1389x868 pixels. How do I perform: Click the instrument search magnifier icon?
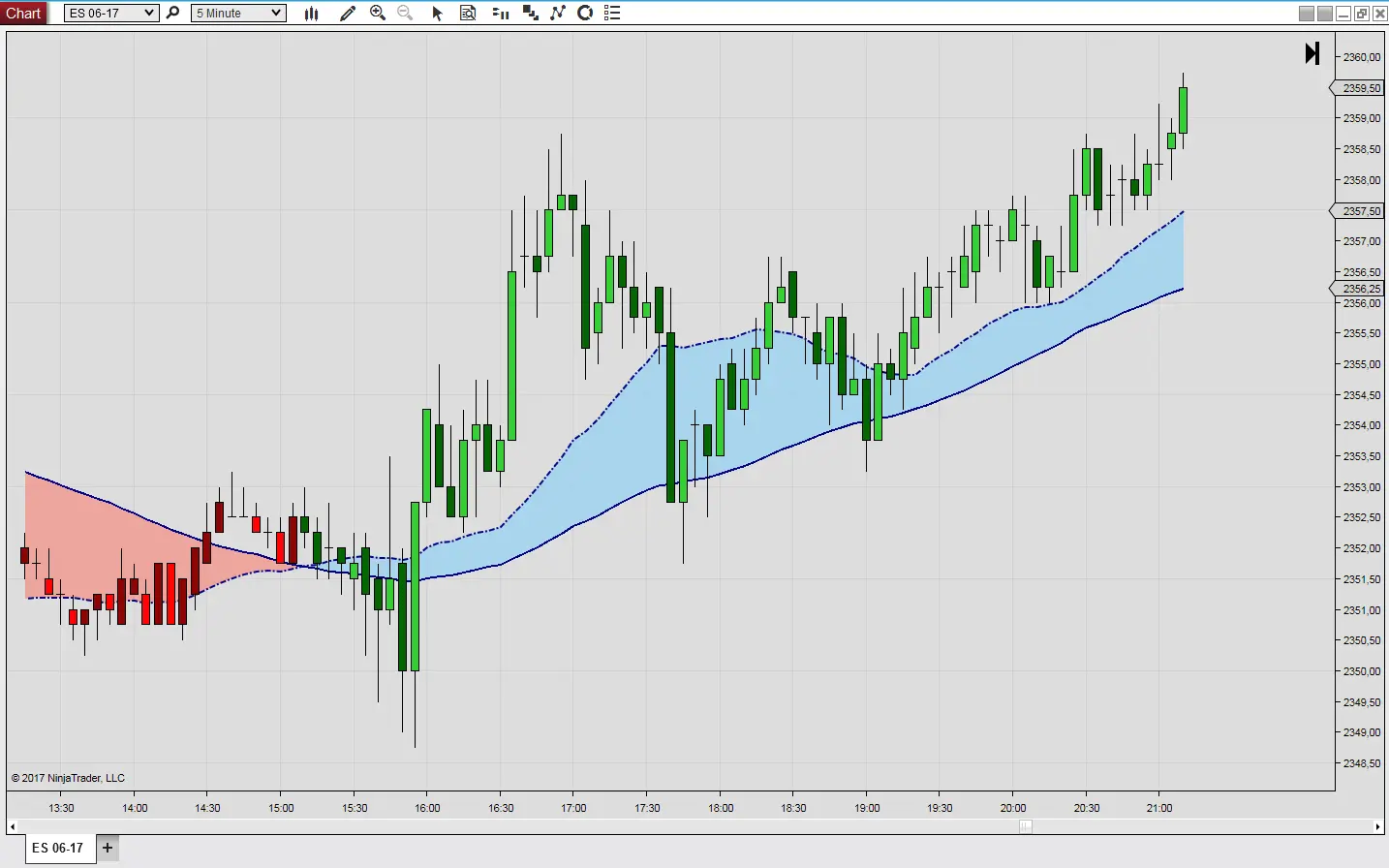coord(173,13)
